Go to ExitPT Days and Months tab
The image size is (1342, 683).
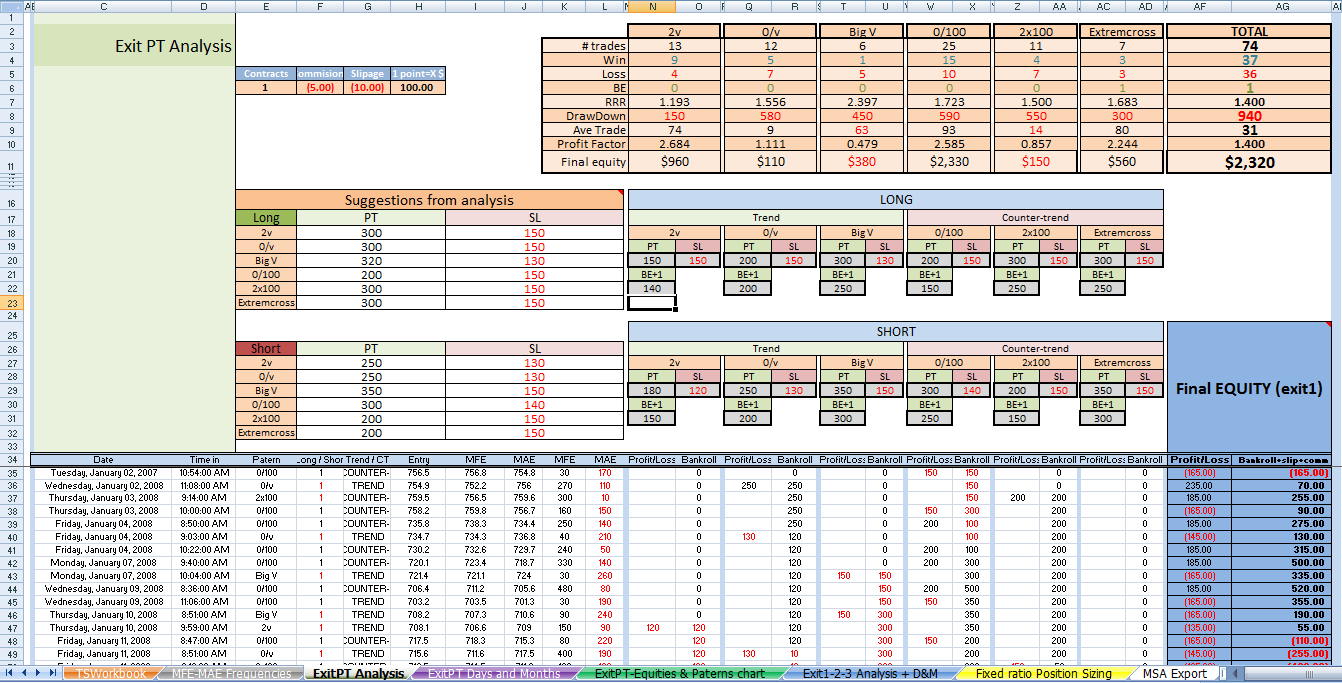[493, 674]
